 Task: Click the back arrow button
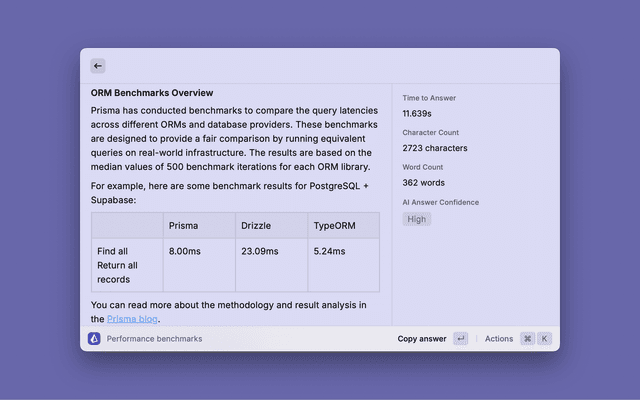point(98,65)
